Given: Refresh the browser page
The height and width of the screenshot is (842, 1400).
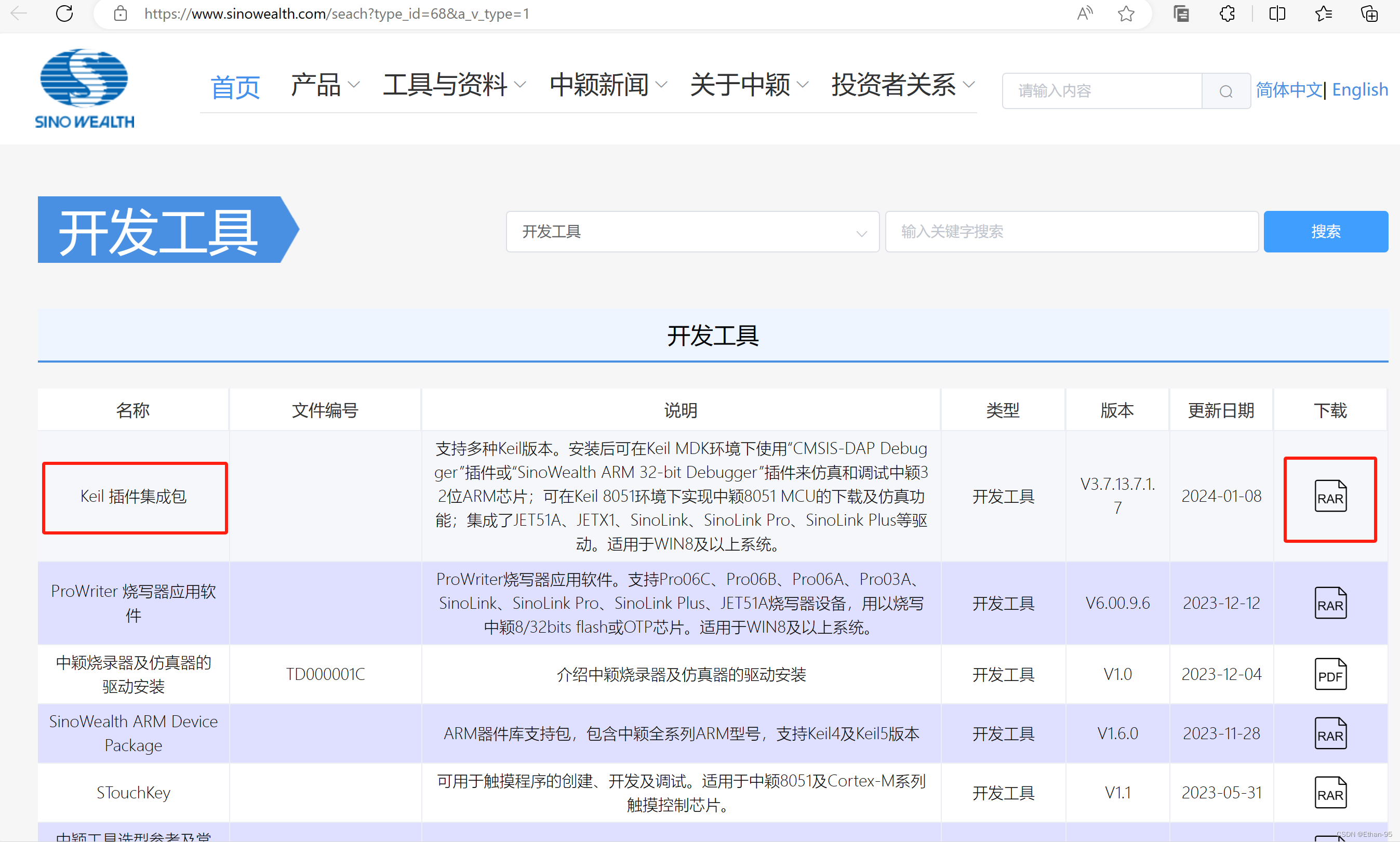Looking at the screenshot, I should 64,14.
